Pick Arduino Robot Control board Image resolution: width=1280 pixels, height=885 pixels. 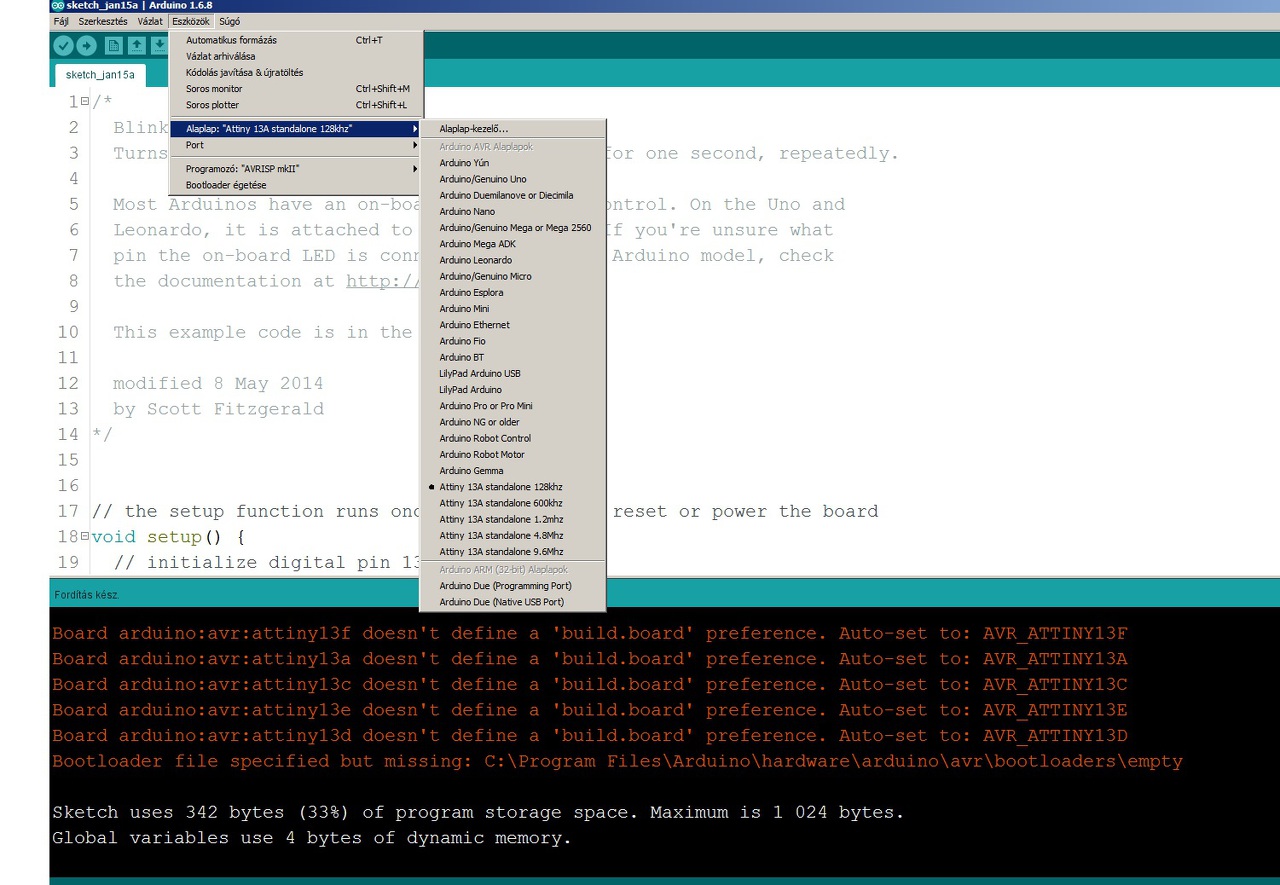click(513, 438)
